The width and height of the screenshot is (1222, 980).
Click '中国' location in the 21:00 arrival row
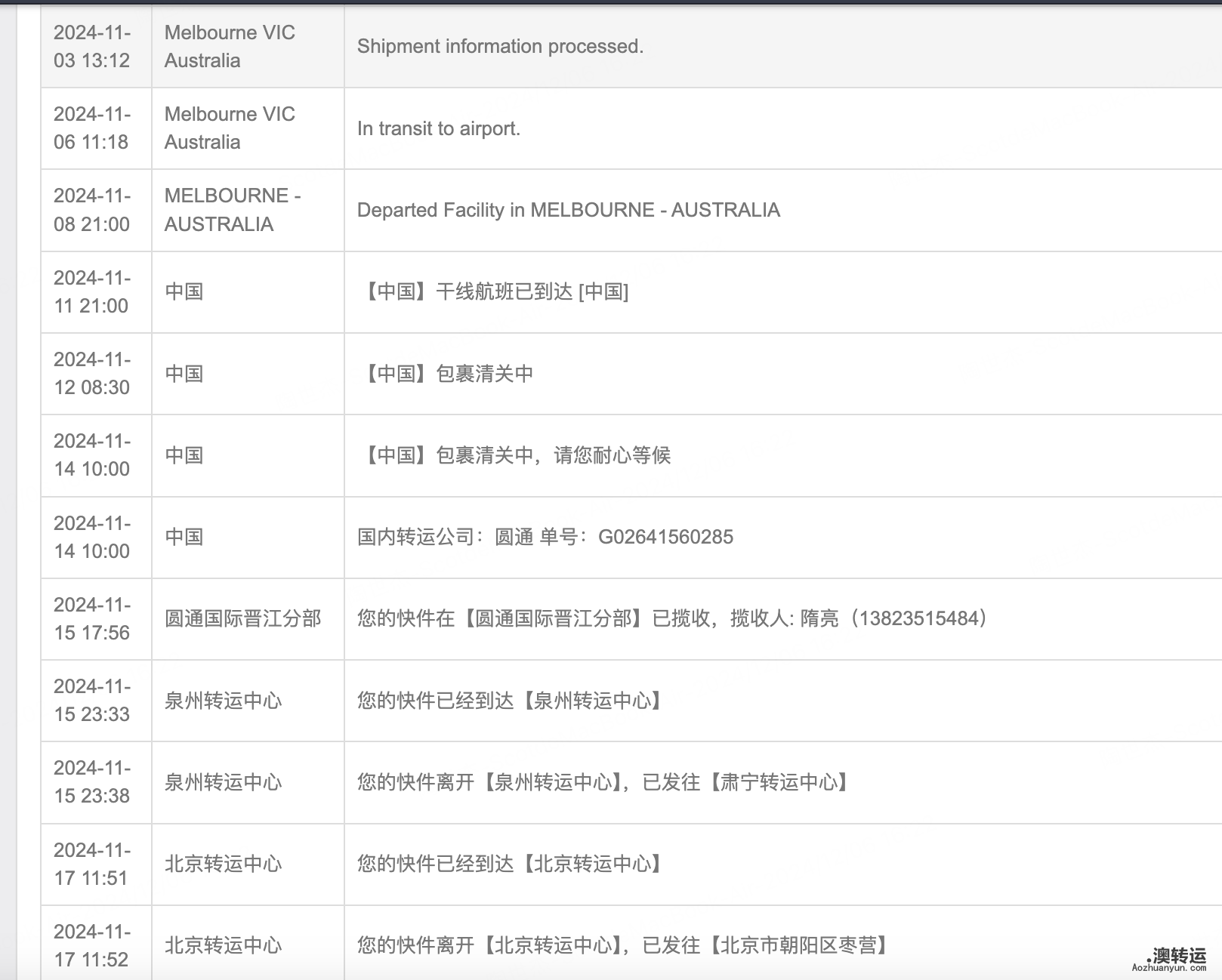click(x=184, y=291)
